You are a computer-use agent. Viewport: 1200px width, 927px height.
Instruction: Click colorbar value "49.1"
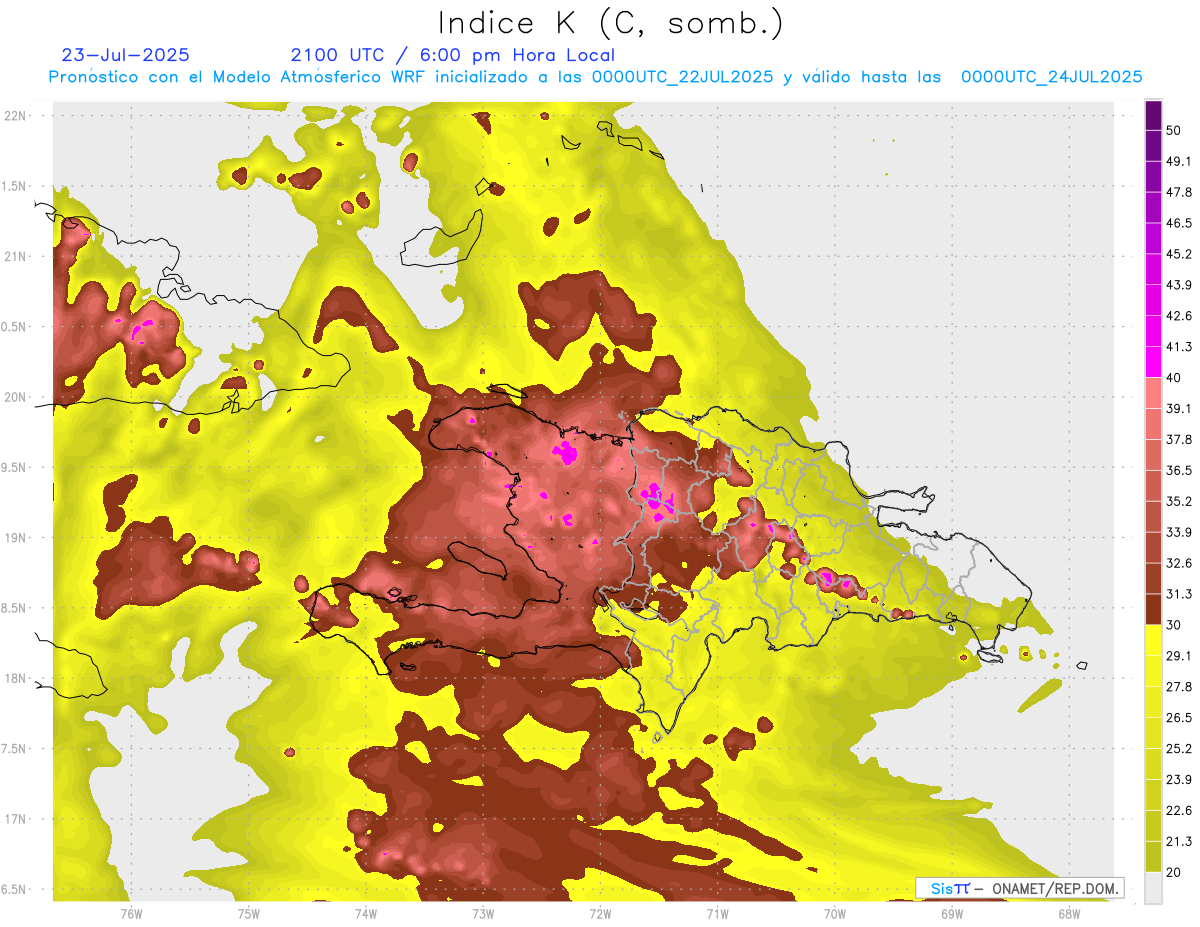coord(1178,161)
